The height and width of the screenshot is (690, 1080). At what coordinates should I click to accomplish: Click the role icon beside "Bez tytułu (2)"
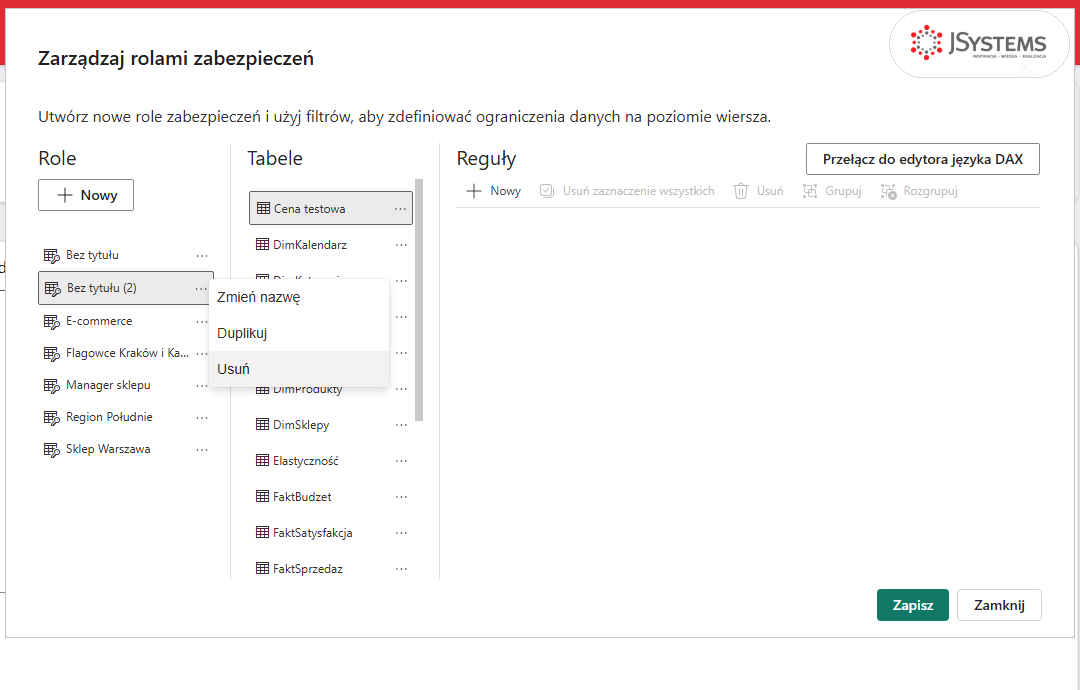(52, 289)
